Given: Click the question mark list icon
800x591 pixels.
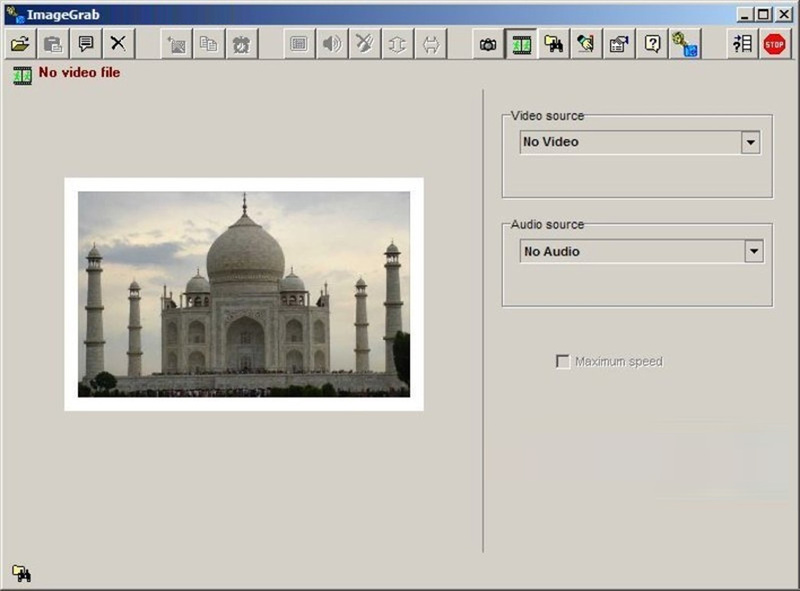Looking at the screenshot, I should (742, 44).
